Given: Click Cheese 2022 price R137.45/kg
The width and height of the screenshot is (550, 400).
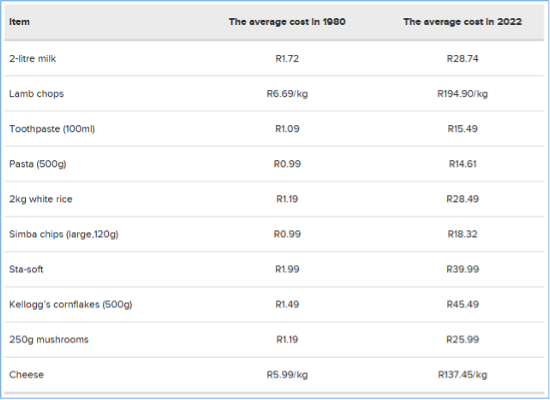Looking at the screenshot, I should pos(462,375).
